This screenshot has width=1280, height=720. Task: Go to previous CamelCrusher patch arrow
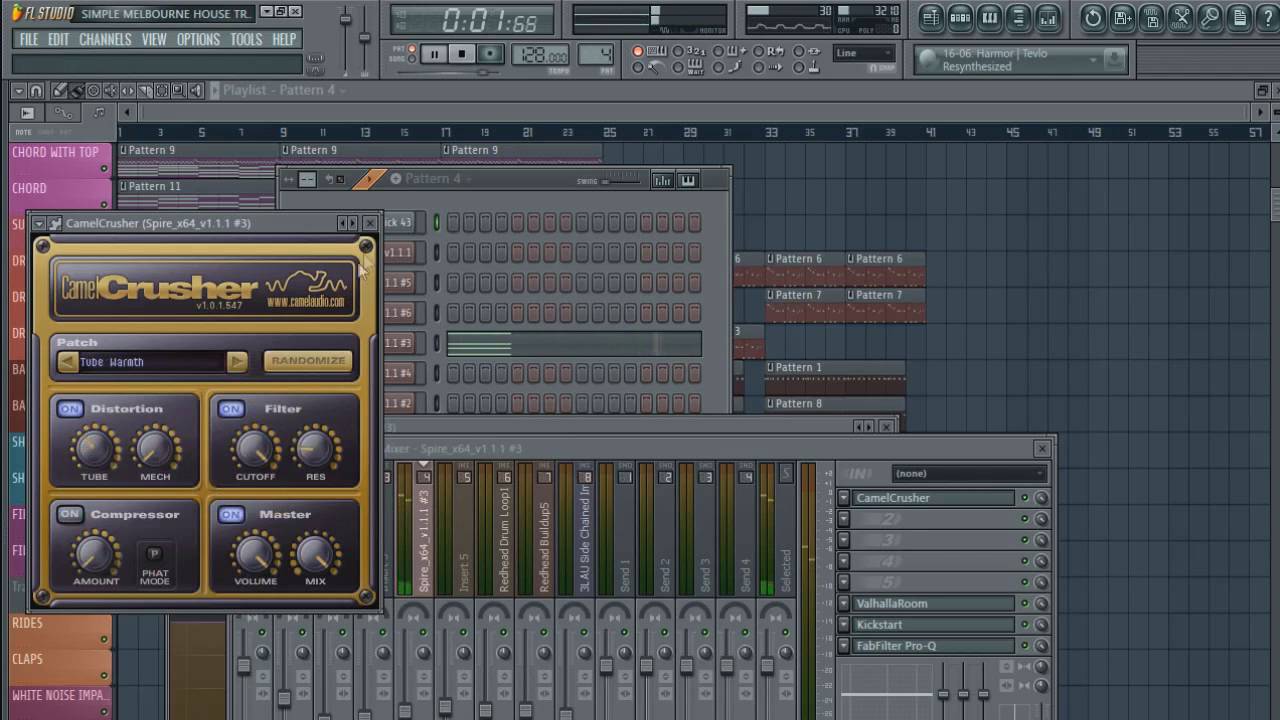click(x=67, y=362)
